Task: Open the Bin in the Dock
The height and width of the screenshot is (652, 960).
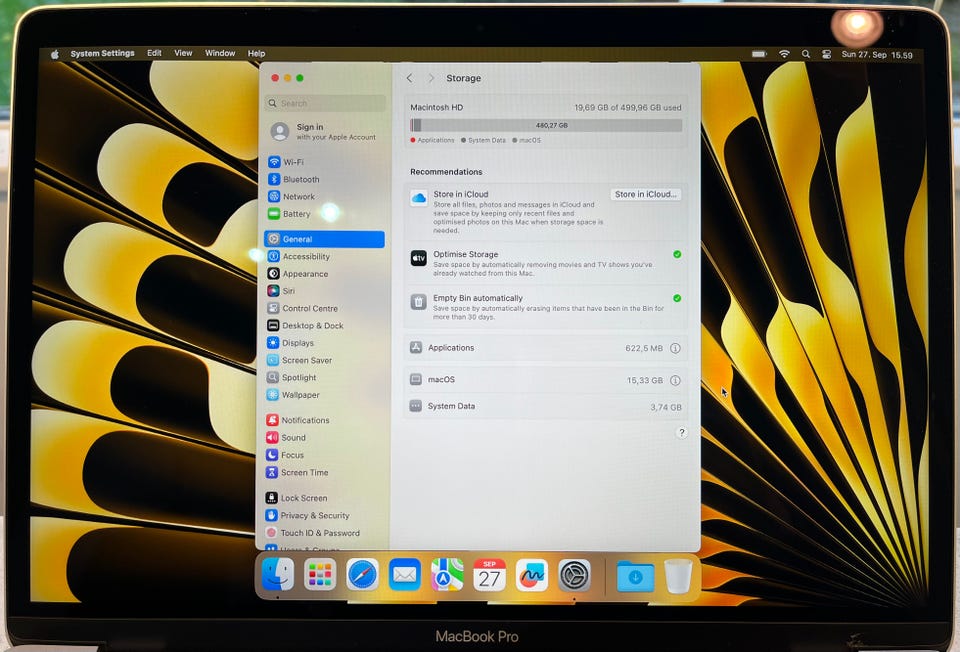Action: click(678, 575)
